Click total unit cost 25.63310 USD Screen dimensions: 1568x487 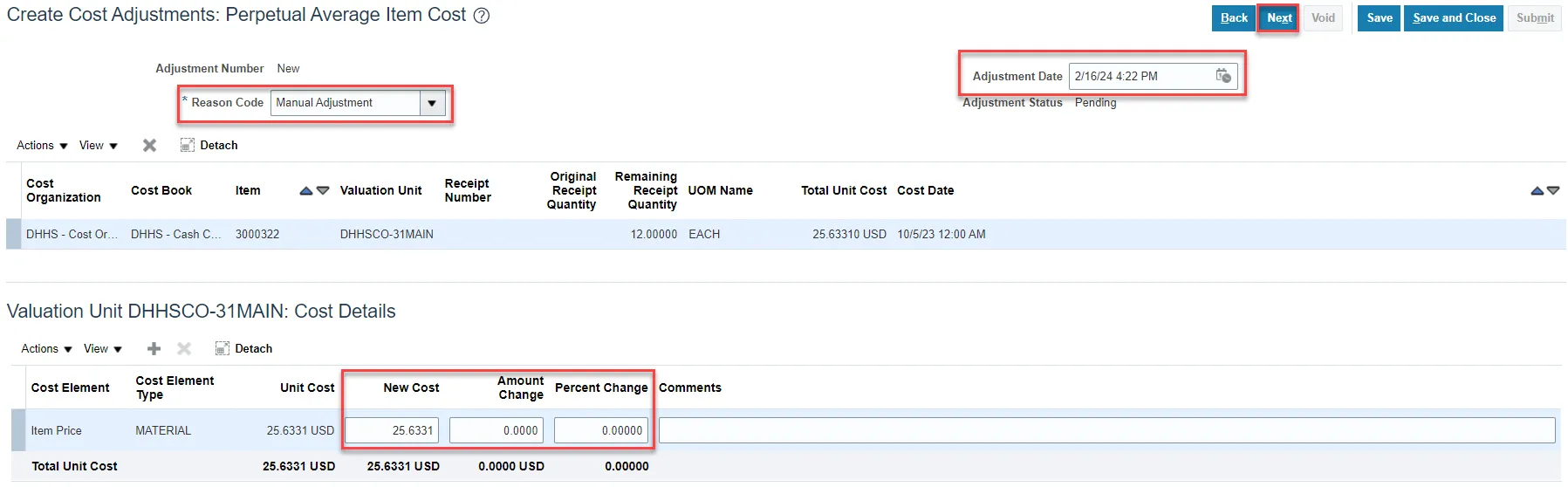click(x=849, y=234)
